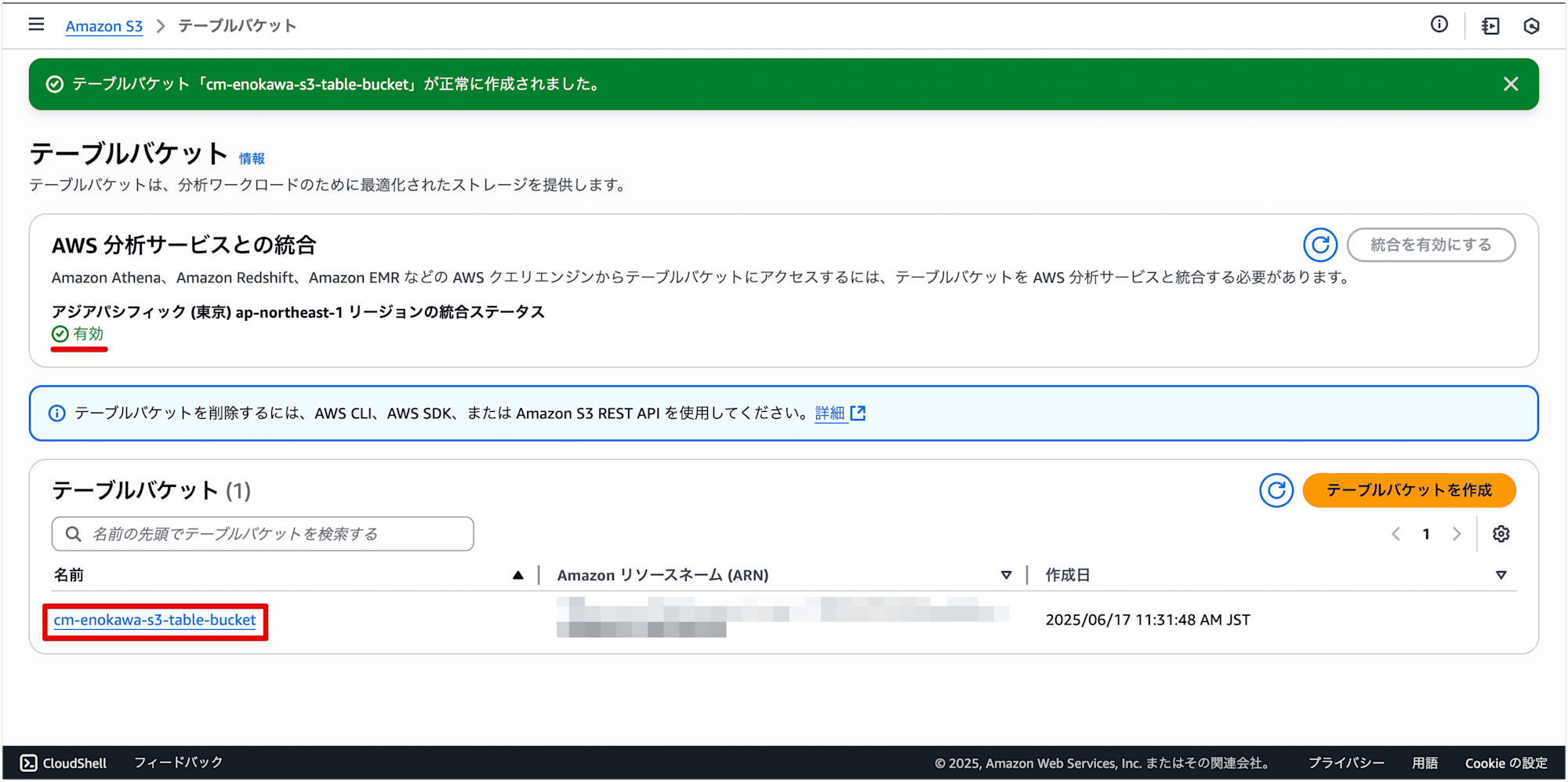Open the hamburger navigation menu

pos(36,25)
